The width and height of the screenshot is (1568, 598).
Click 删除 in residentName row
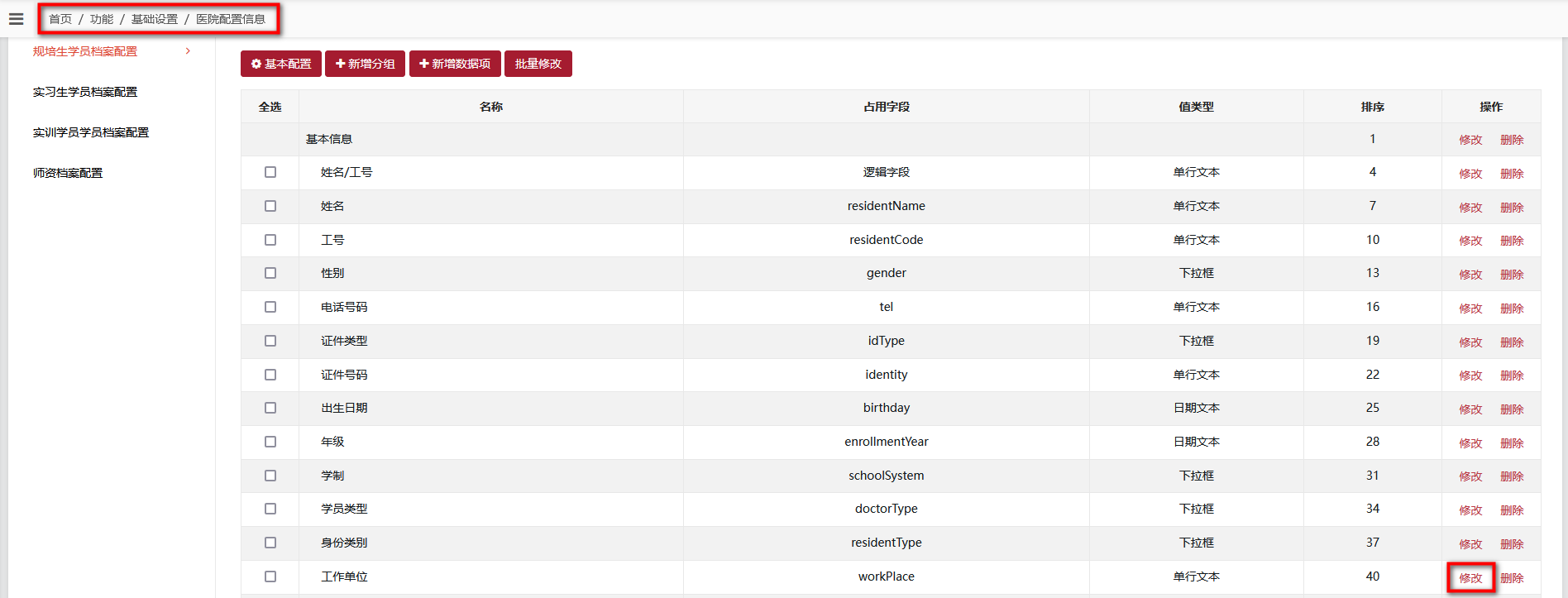[1512, 208]
